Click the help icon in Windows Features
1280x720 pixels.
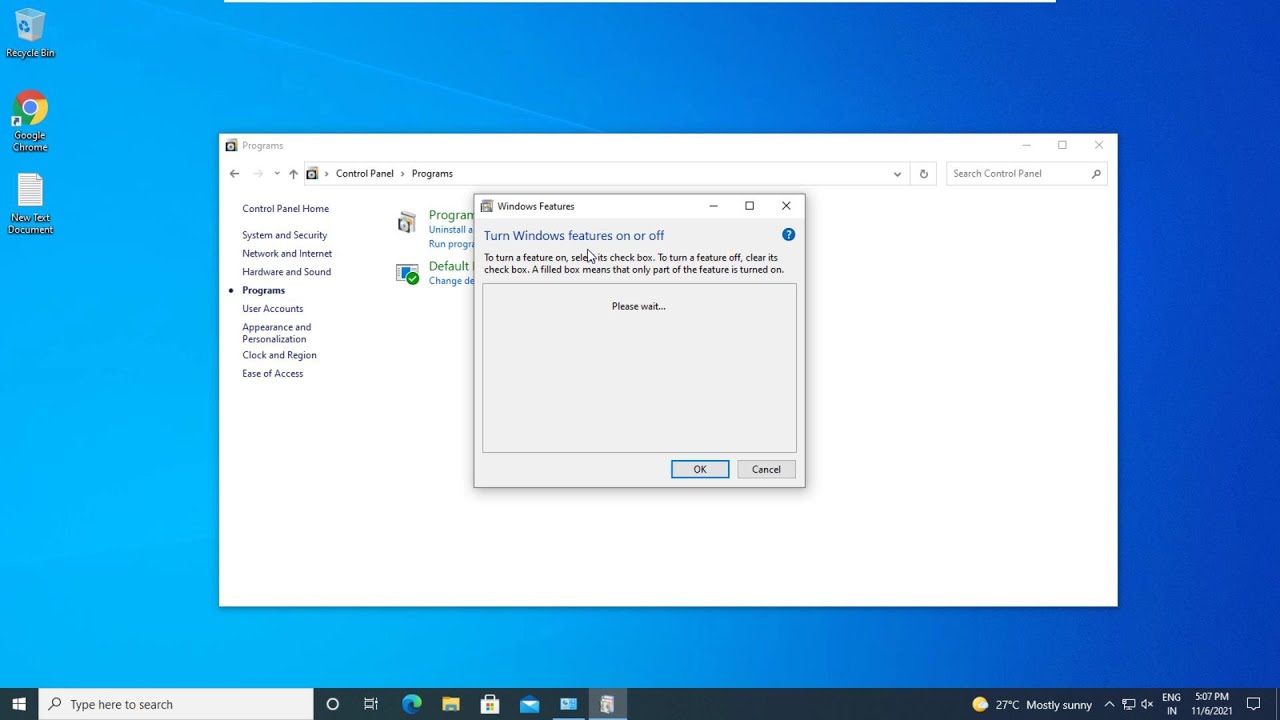point(788,235)
